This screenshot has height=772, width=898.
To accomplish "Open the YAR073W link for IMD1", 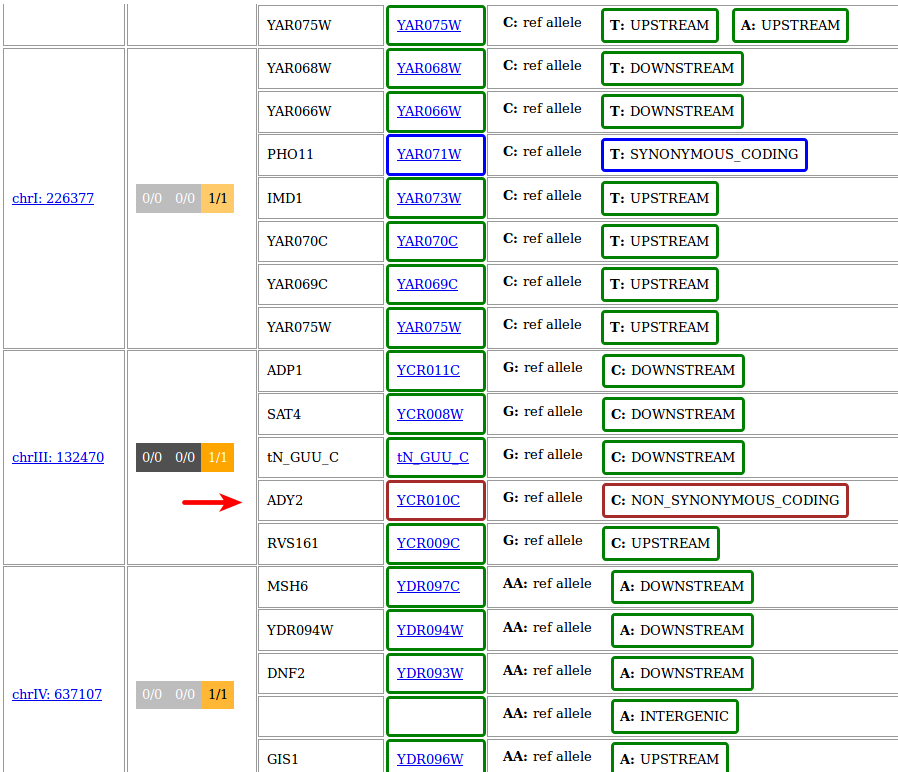I will pyautogui.click(x=429, y=198).
